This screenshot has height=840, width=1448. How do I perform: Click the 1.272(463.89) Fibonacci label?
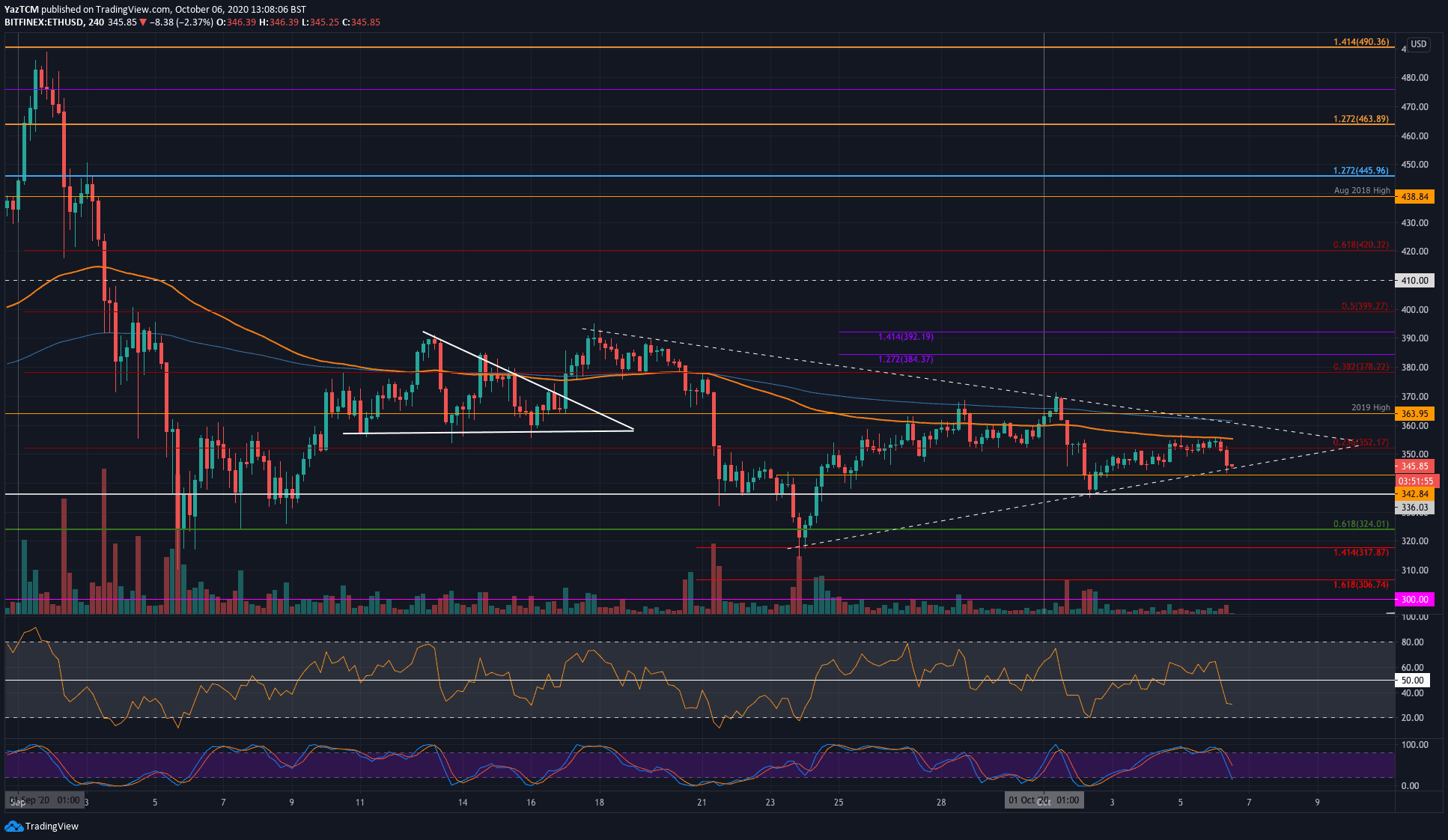tap(1360, 119)
